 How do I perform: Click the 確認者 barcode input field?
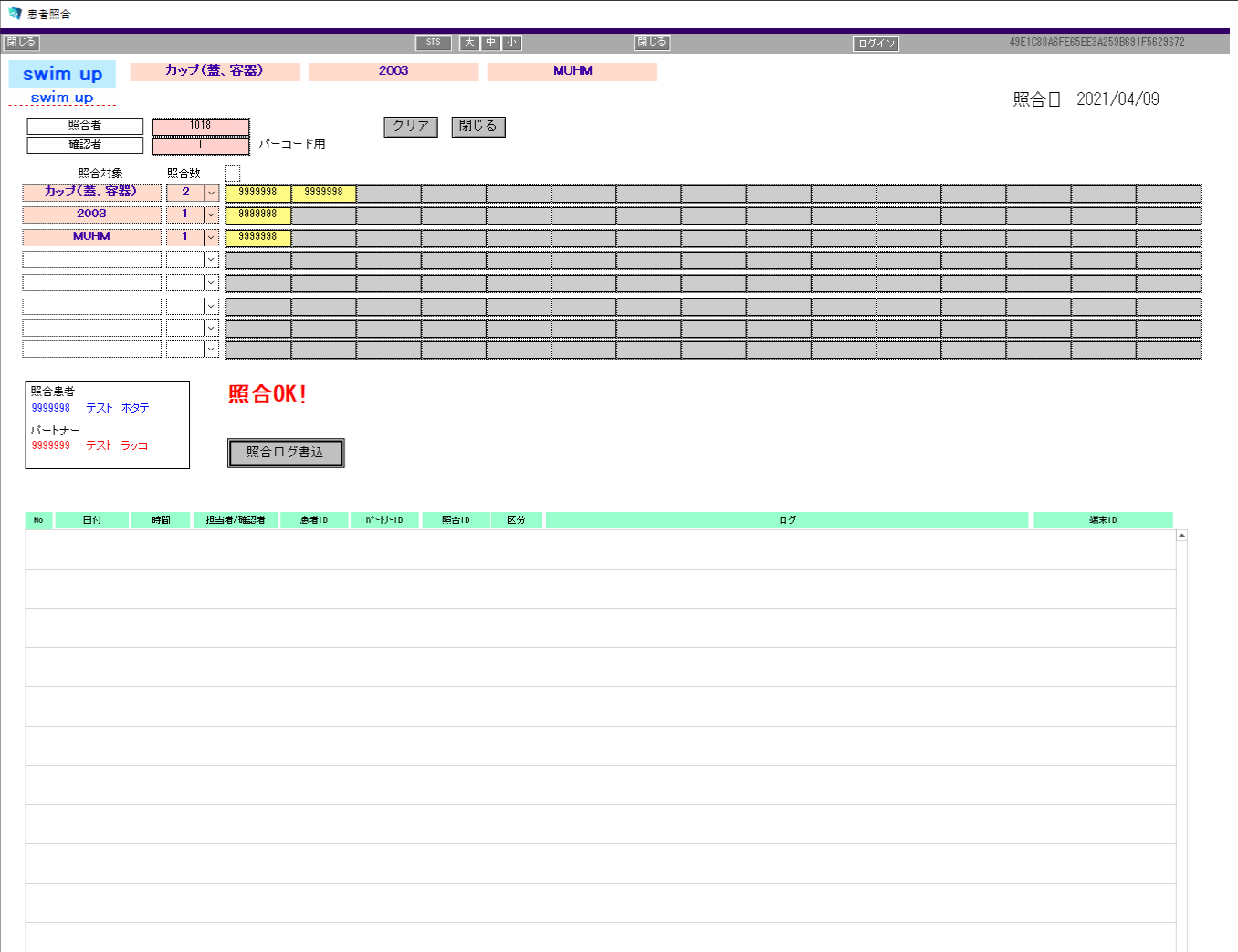[x=200, y=145]
